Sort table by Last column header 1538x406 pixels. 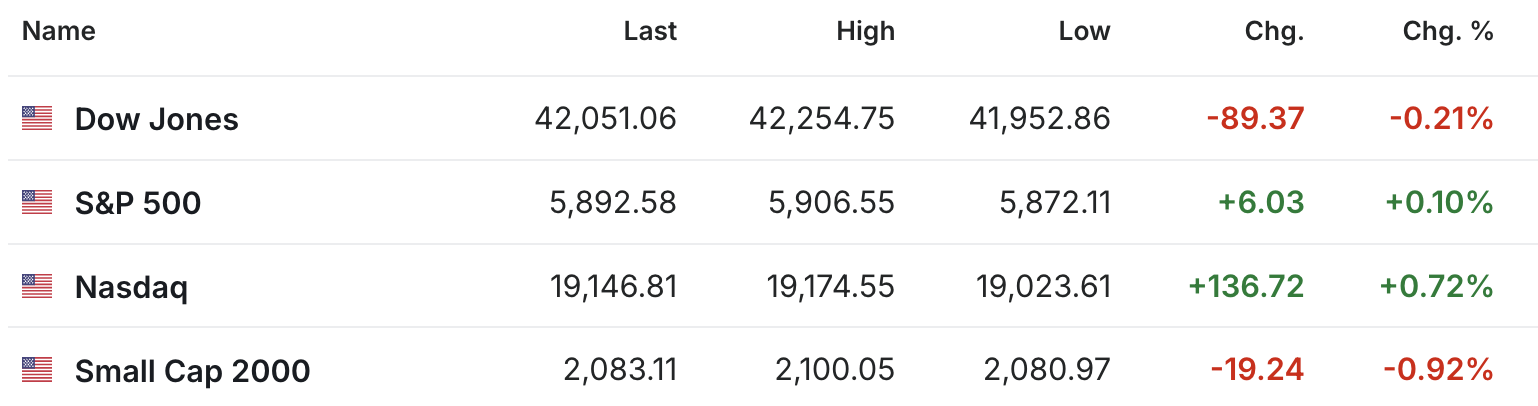[x=650, y=32]
